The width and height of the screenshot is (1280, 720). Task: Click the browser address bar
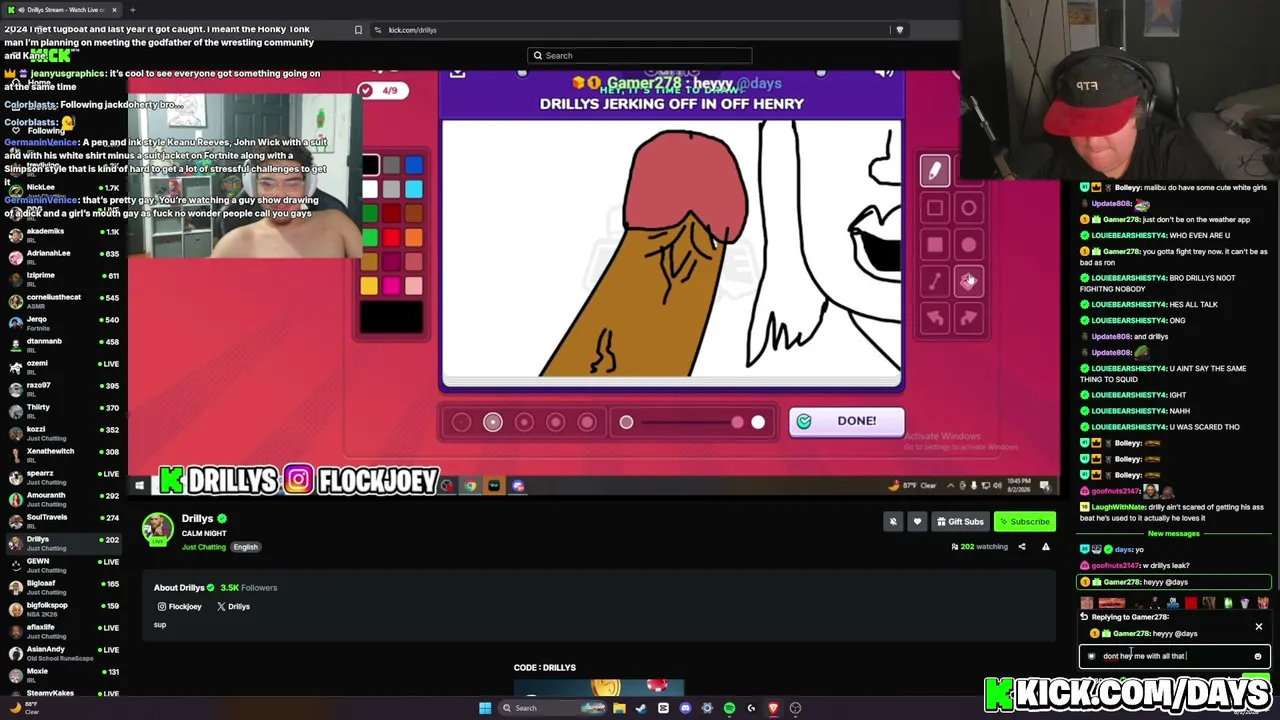pos(630,30)
